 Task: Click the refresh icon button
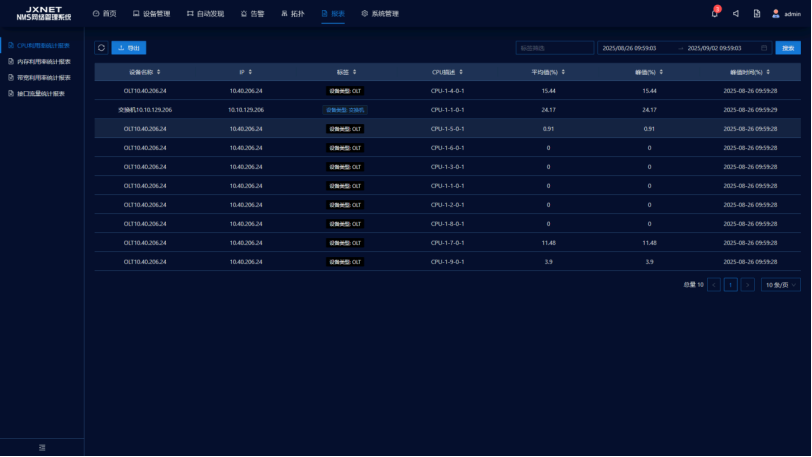tap(101, 47)
